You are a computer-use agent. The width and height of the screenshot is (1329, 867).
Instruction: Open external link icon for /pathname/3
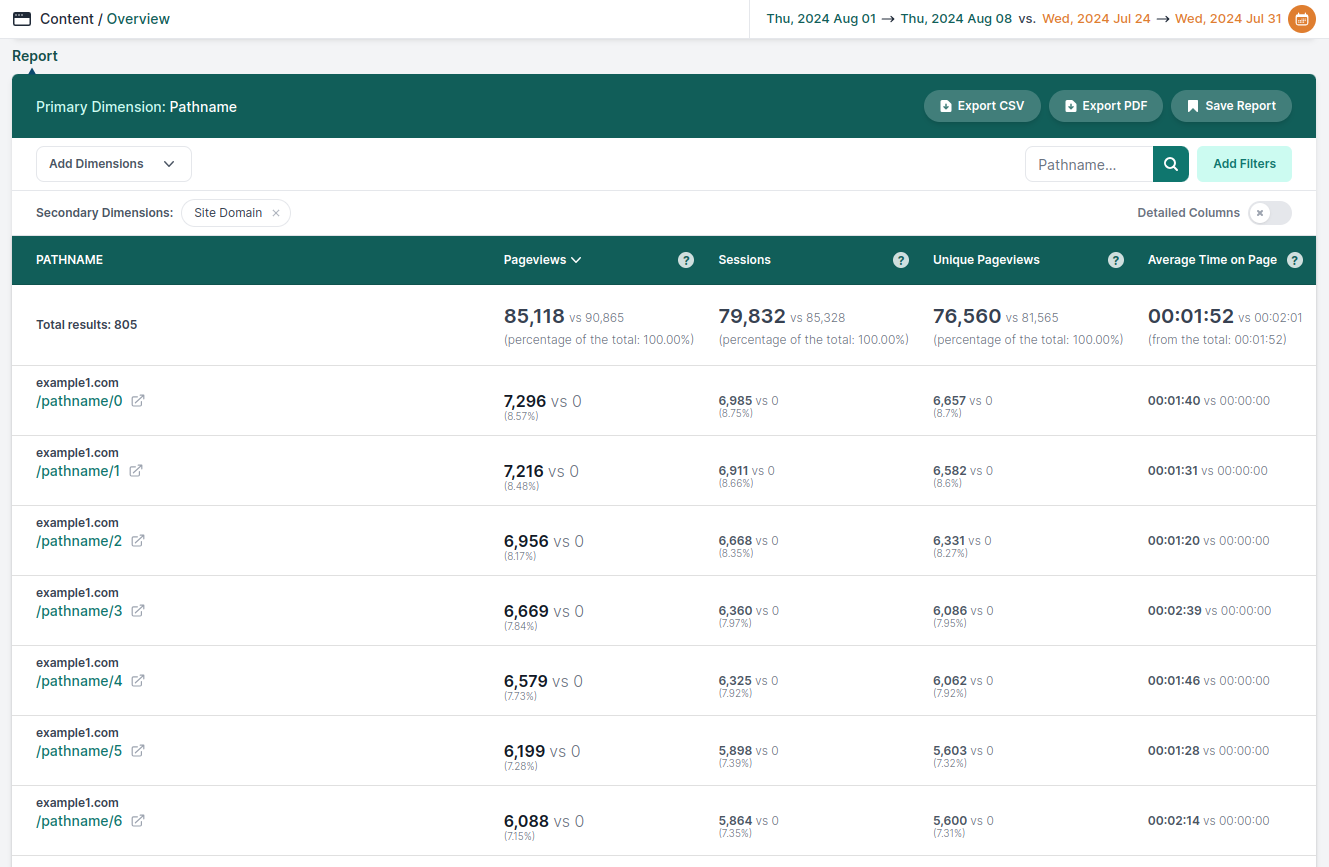tap(138, 611)
